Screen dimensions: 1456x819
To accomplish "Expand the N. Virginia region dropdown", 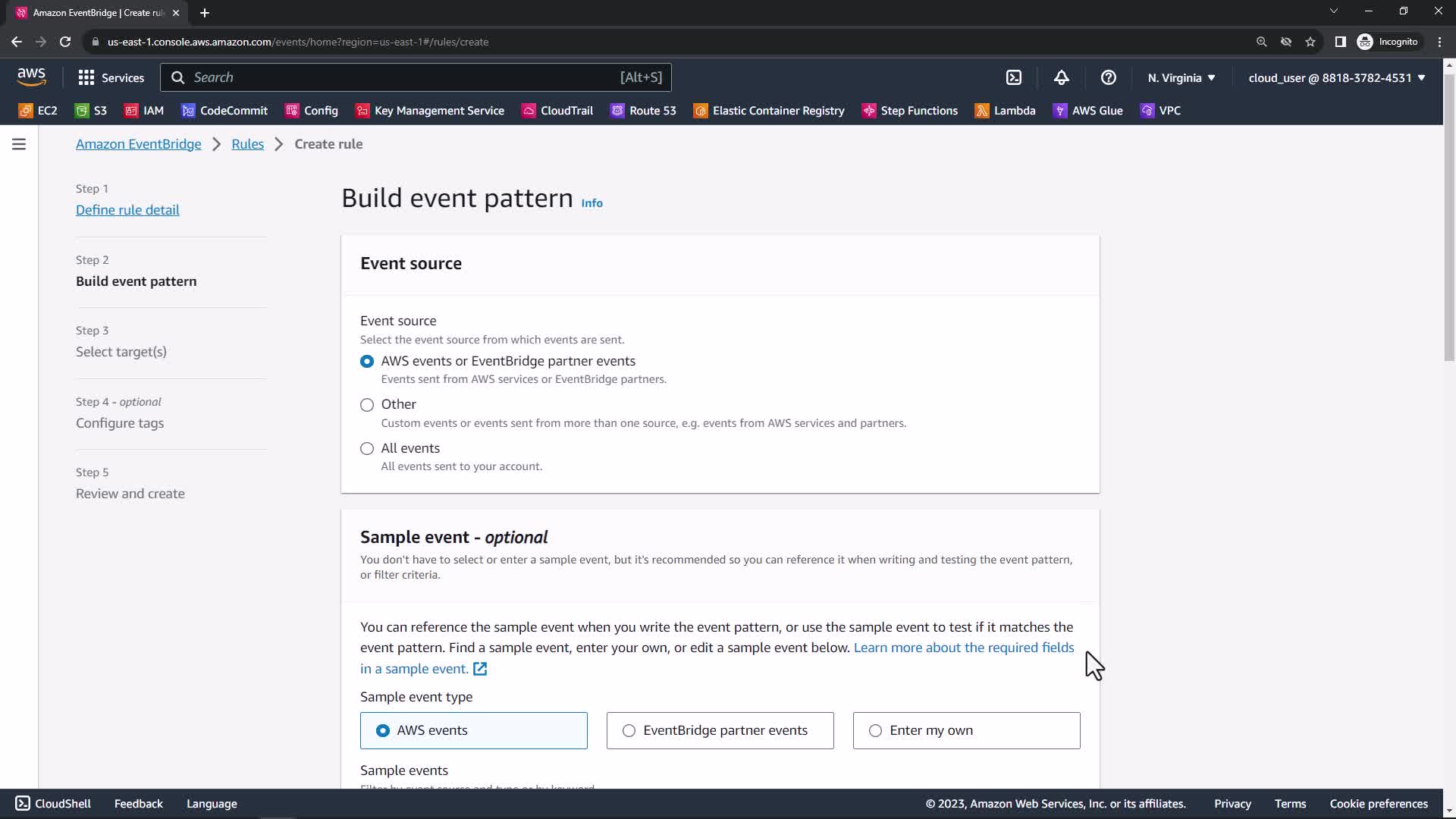I will [x=1181, y=77].
